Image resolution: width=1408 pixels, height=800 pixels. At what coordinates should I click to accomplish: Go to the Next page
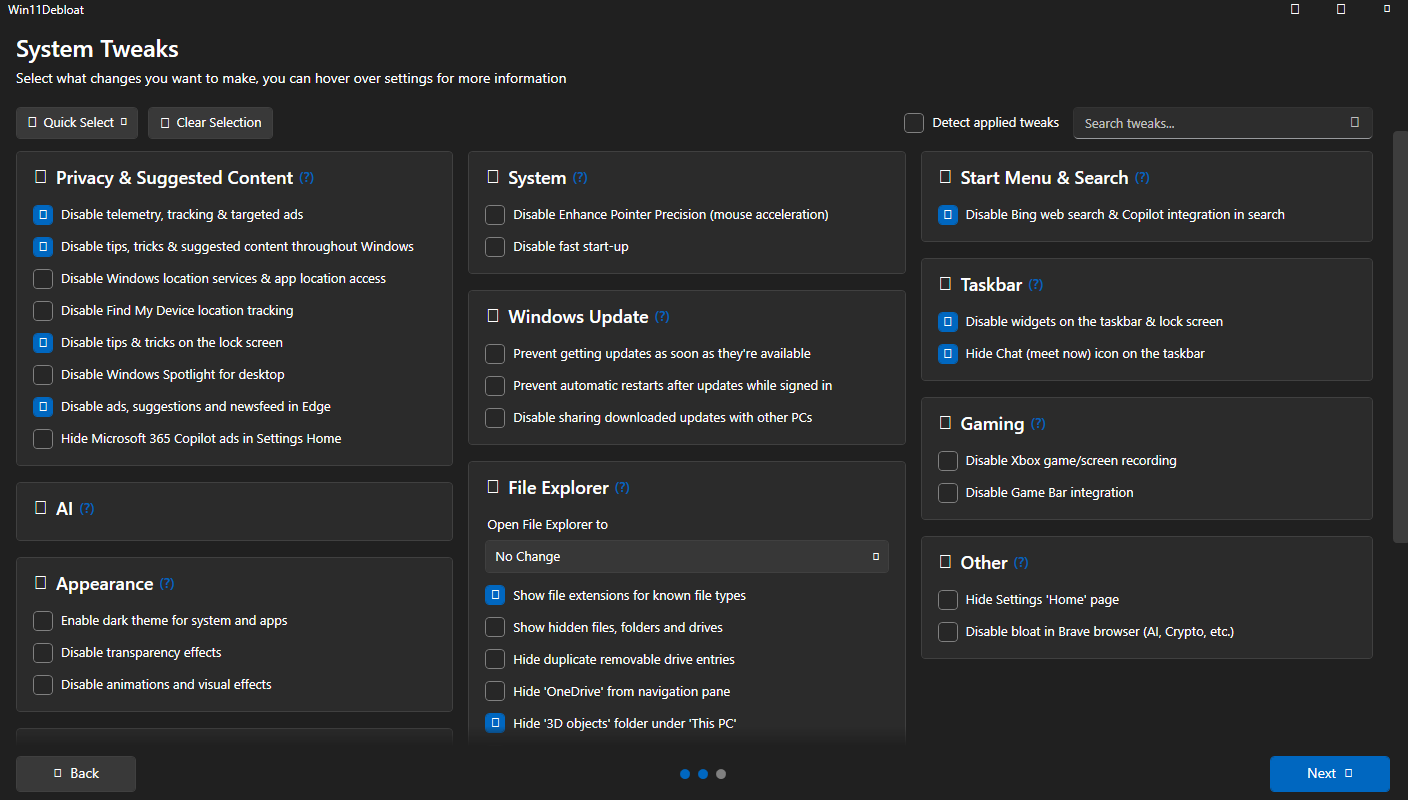tap(1330, 774)
